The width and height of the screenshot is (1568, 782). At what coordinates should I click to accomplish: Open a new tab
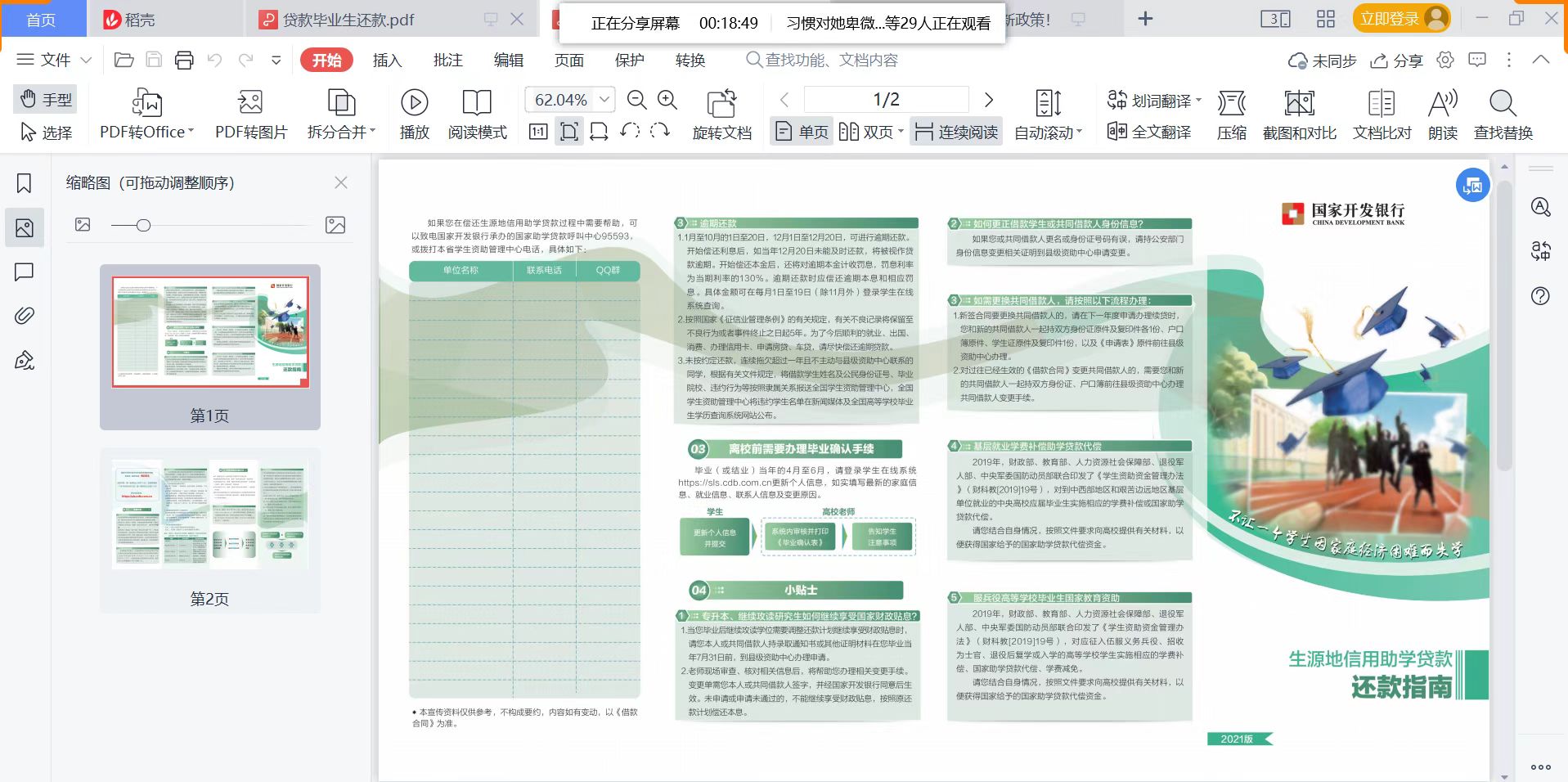(x=1145, y=19)
